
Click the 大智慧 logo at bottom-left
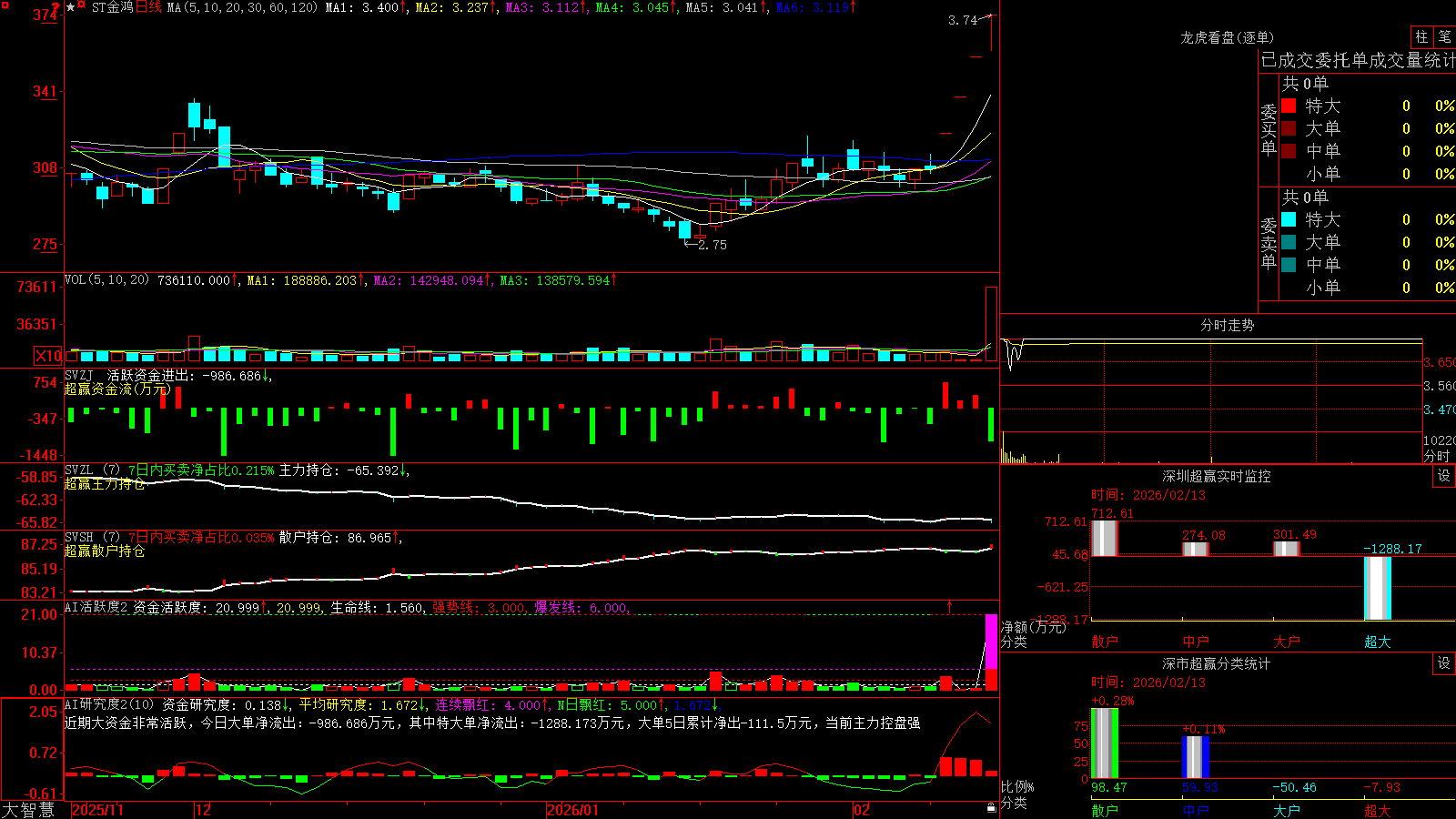pos(29,809)
